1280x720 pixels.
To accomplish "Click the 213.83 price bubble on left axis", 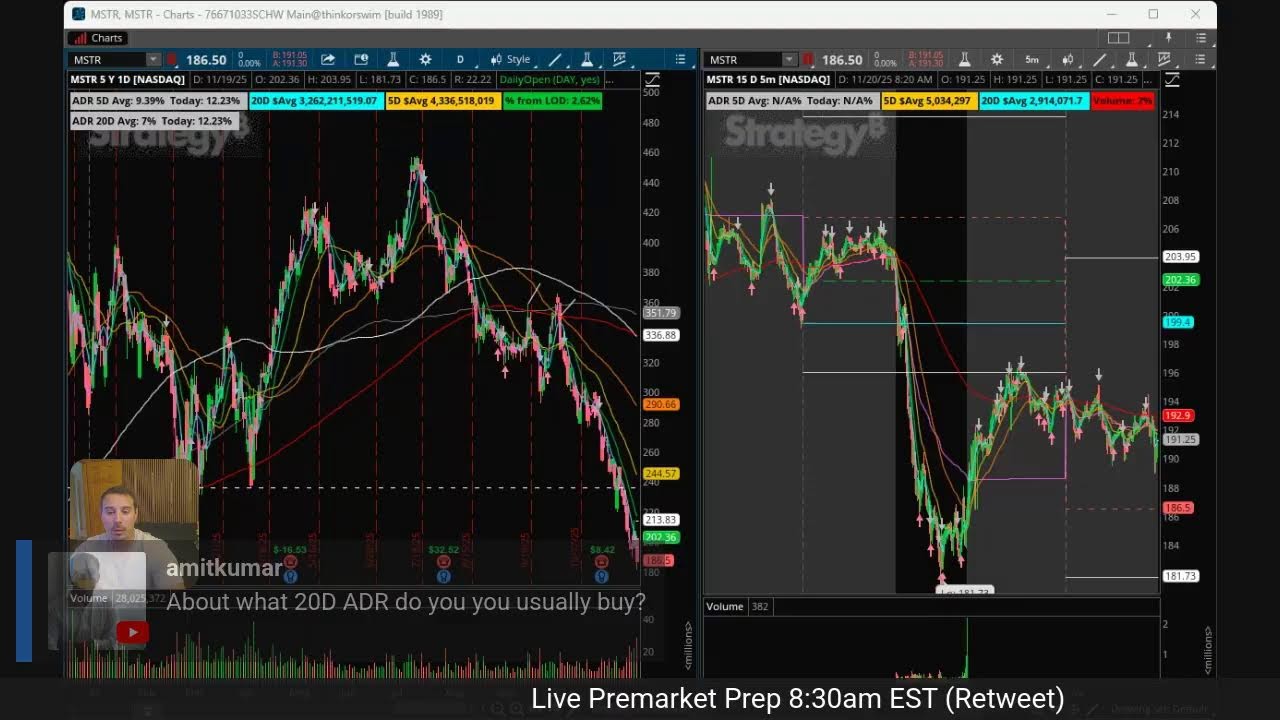I will tap(661, 519).
